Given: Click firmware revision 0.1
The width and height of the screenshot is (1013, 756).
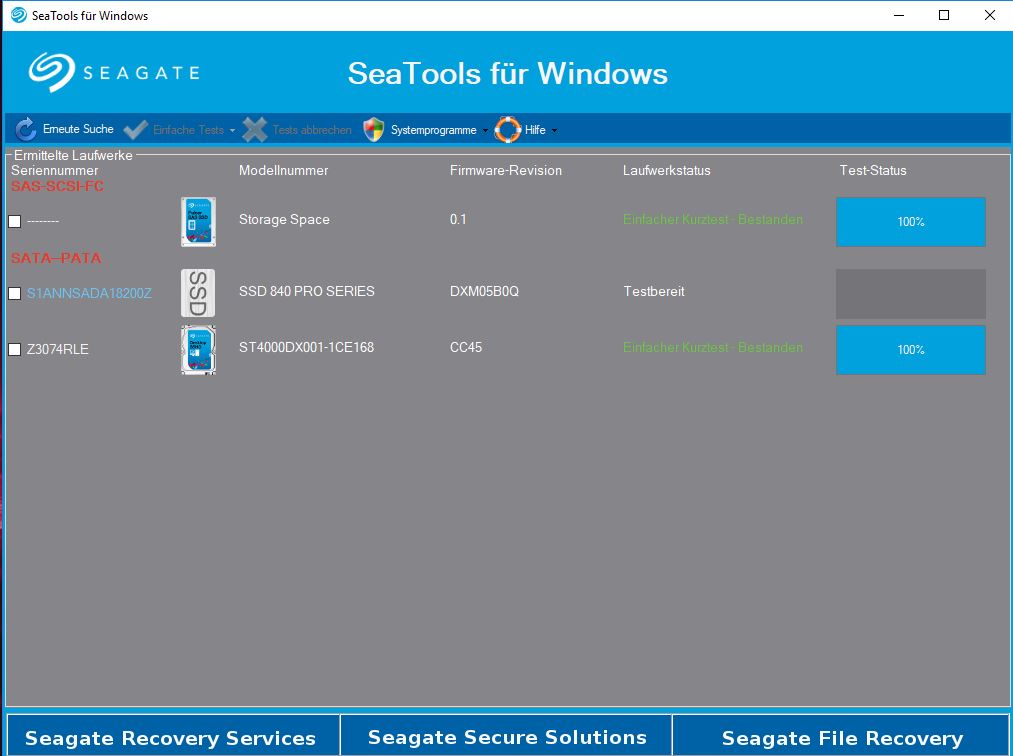Looking at the screenshot, I should (x=458, y=220).
